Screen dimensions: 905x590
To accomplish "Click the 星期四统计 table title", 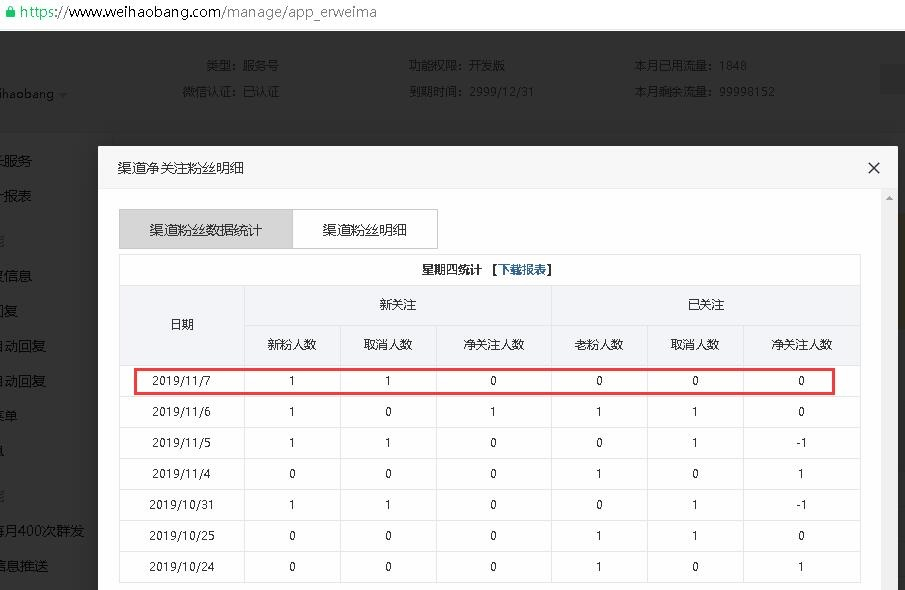I will pyautogui.click(x=451, y=270).
